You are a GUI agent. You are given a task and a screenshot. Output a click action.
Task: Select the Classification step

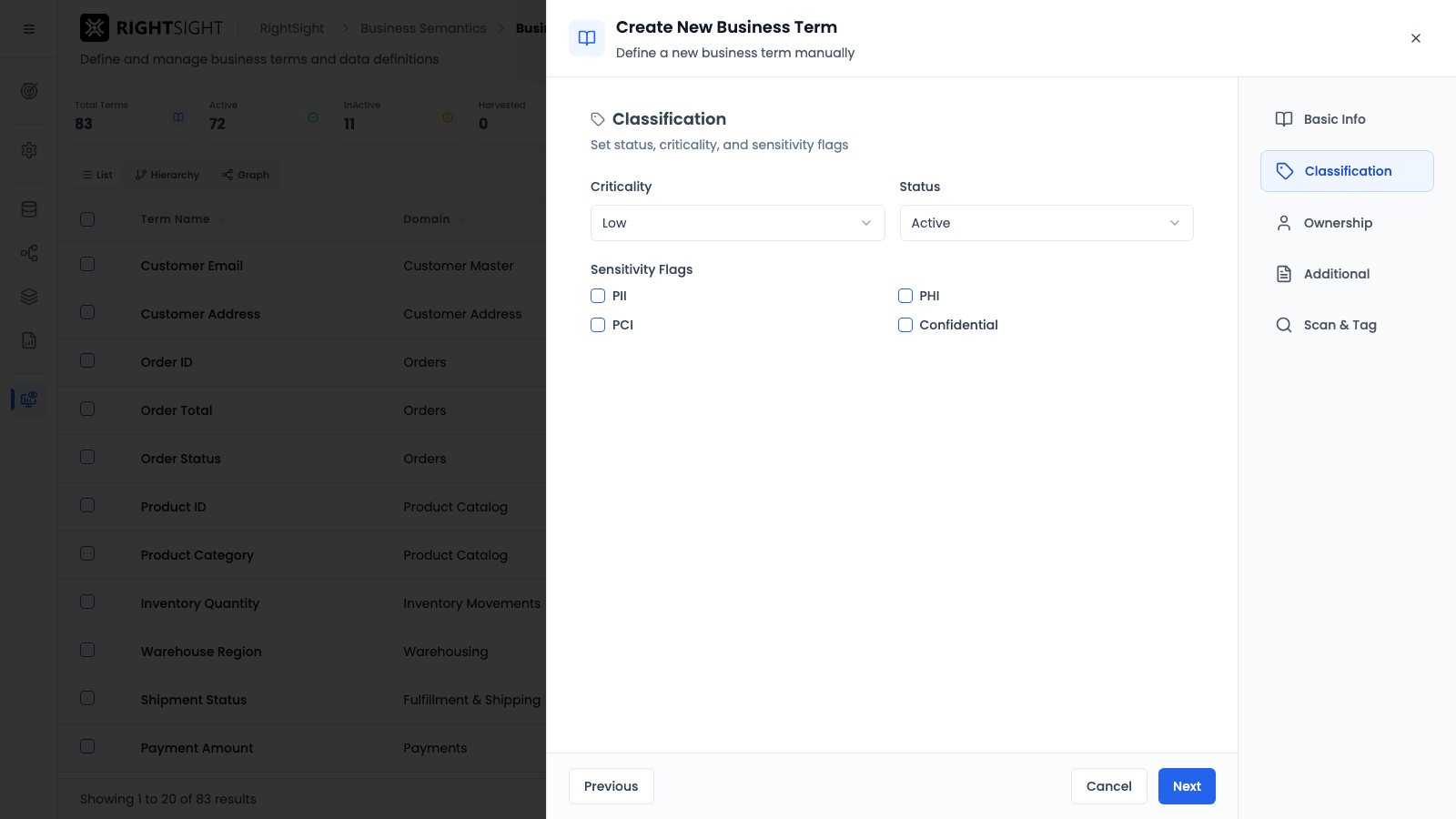point(1347,171)
